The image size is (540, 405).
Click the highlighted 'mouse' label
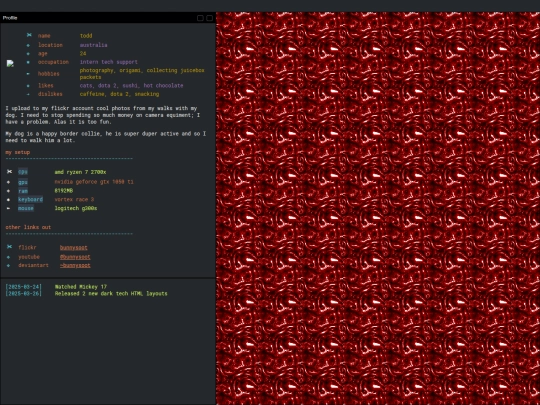pyautogui.click(x=26, y=208)
